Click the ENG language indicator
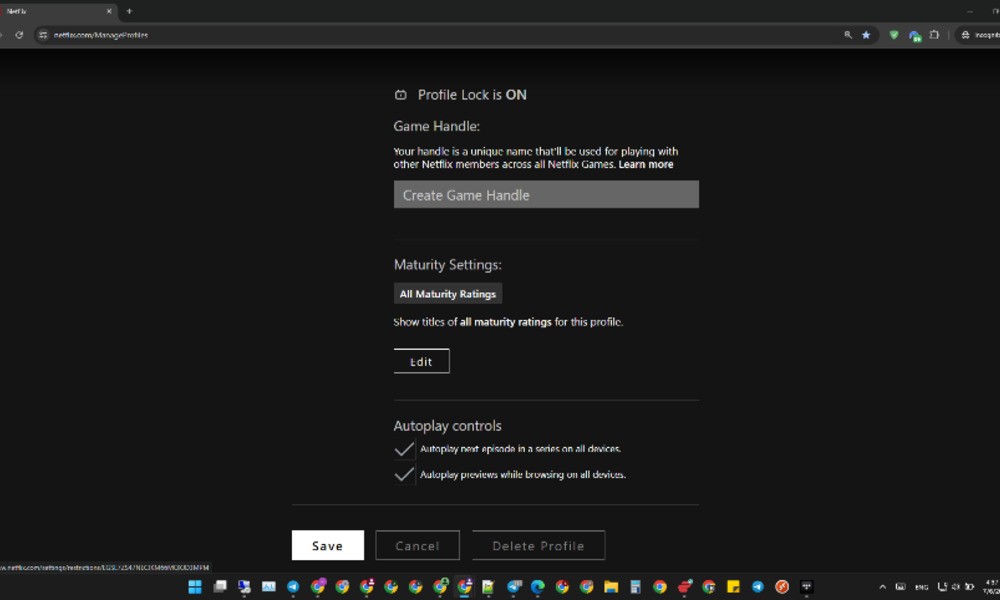 tap(922, 587)
